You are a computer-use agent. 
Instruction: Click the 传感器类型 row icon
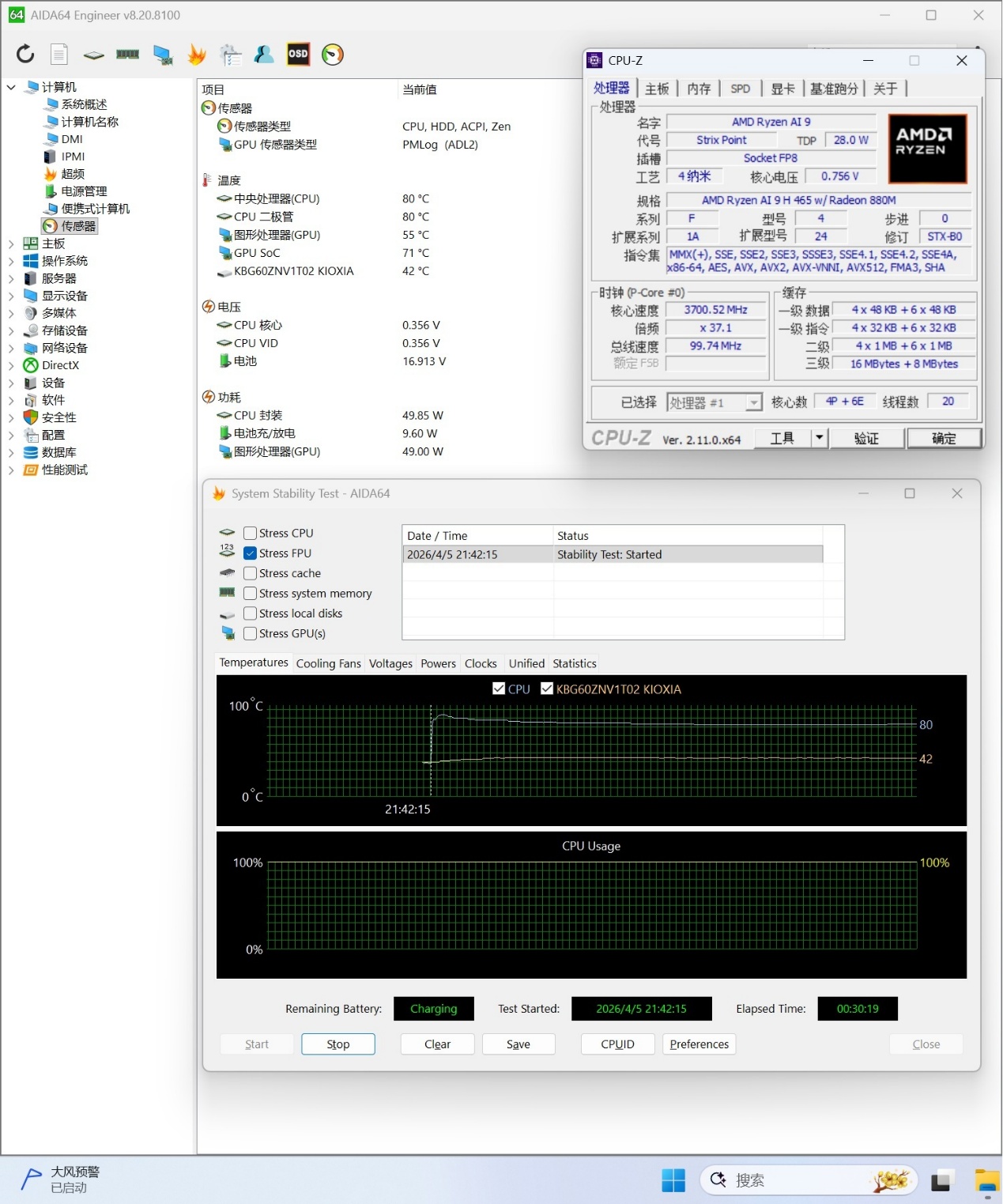(x=224, y=126)
